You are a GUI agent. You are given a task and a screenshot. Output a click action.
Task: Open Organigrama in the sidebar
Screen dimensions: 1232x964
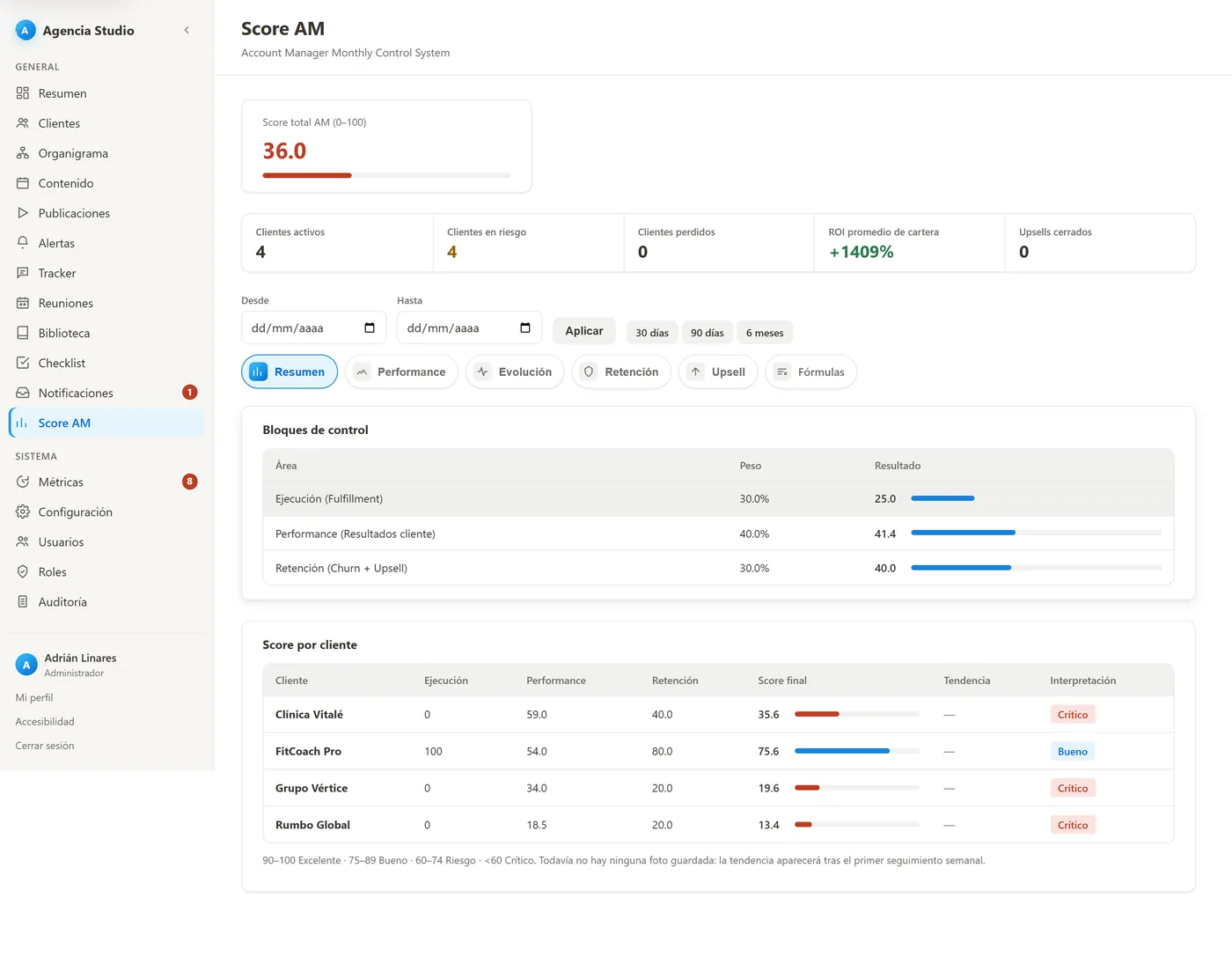pos(106,153)
